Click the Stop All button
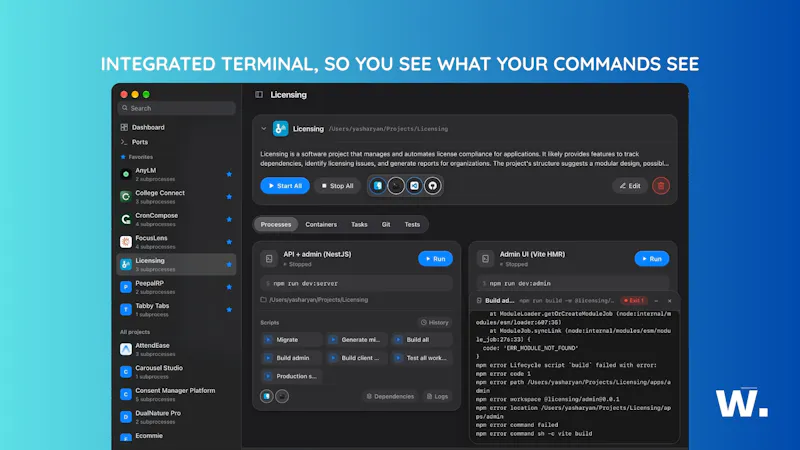This screenshot has height=450, width=800. coord(337,186)
